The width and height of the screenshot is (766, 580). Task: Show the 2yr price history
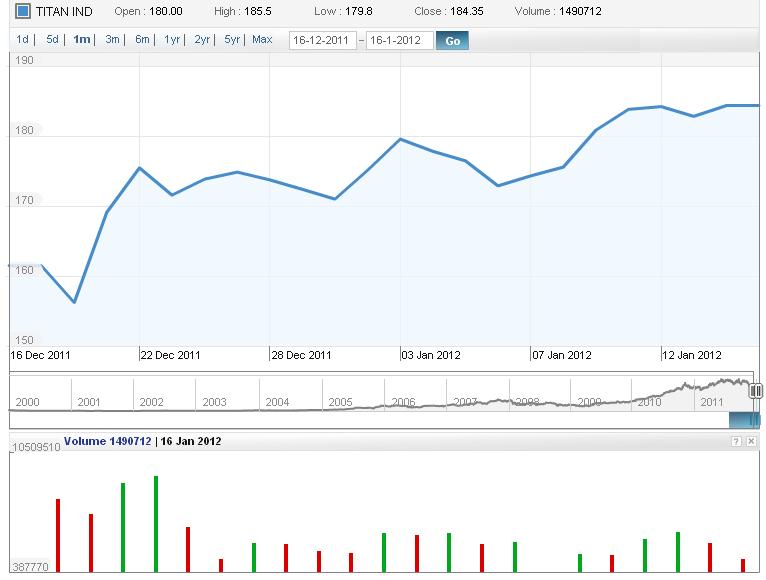(x=202, y=40)
